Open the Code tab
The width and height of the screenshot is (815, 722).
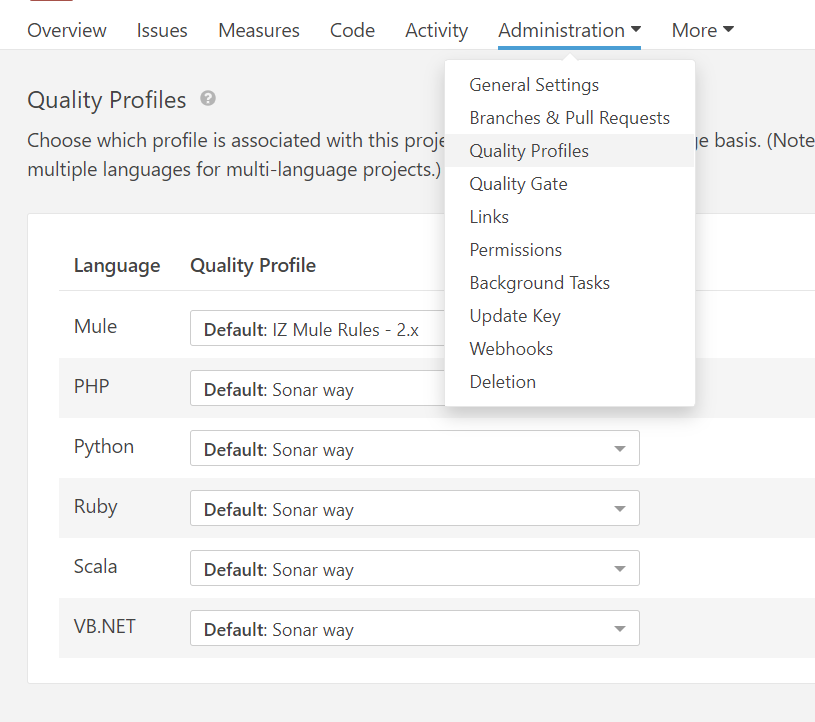(x=352, y=31)
